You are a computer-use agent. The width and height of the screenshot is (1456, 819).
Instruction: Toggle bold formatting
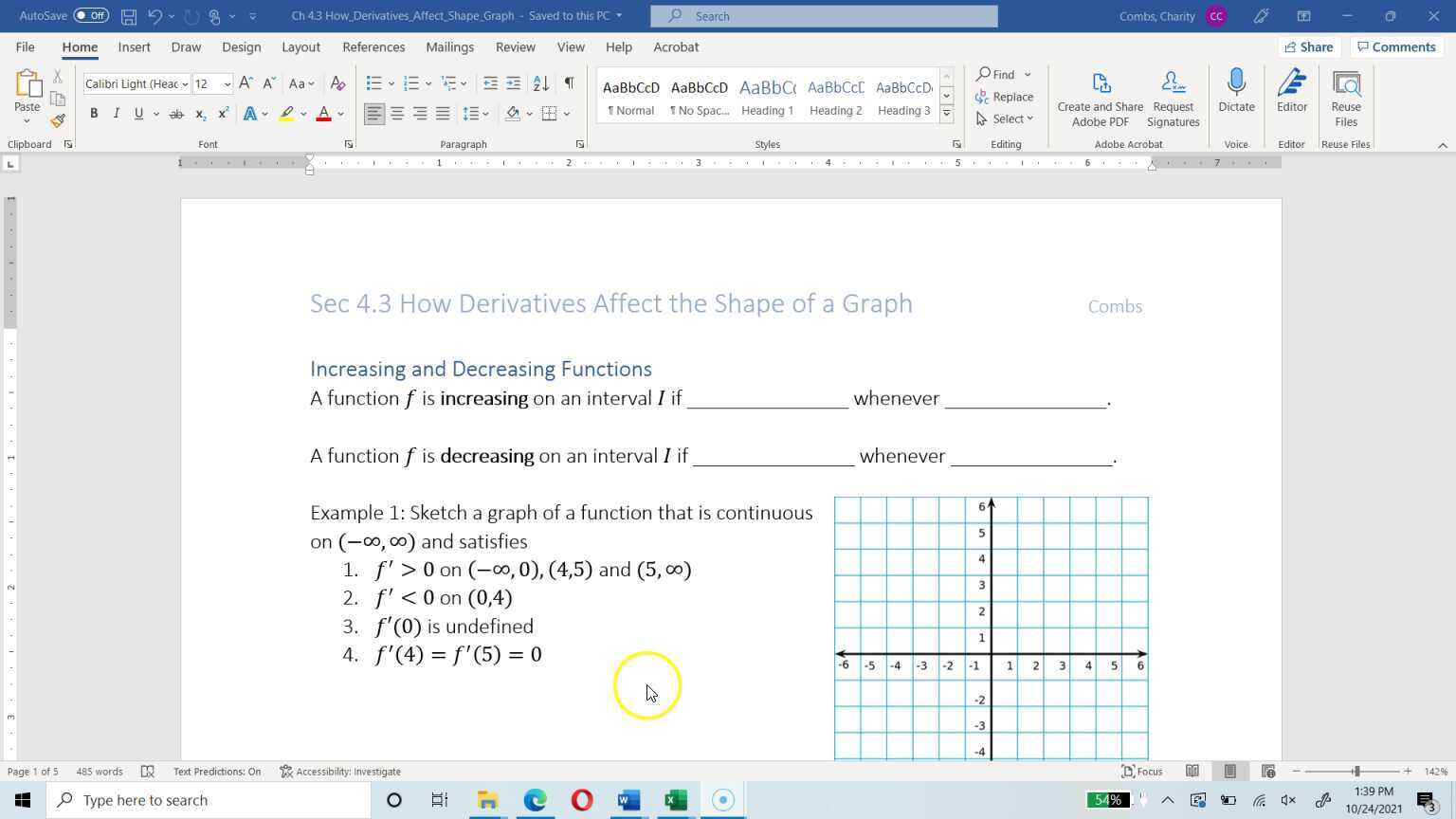pos(94,114)
